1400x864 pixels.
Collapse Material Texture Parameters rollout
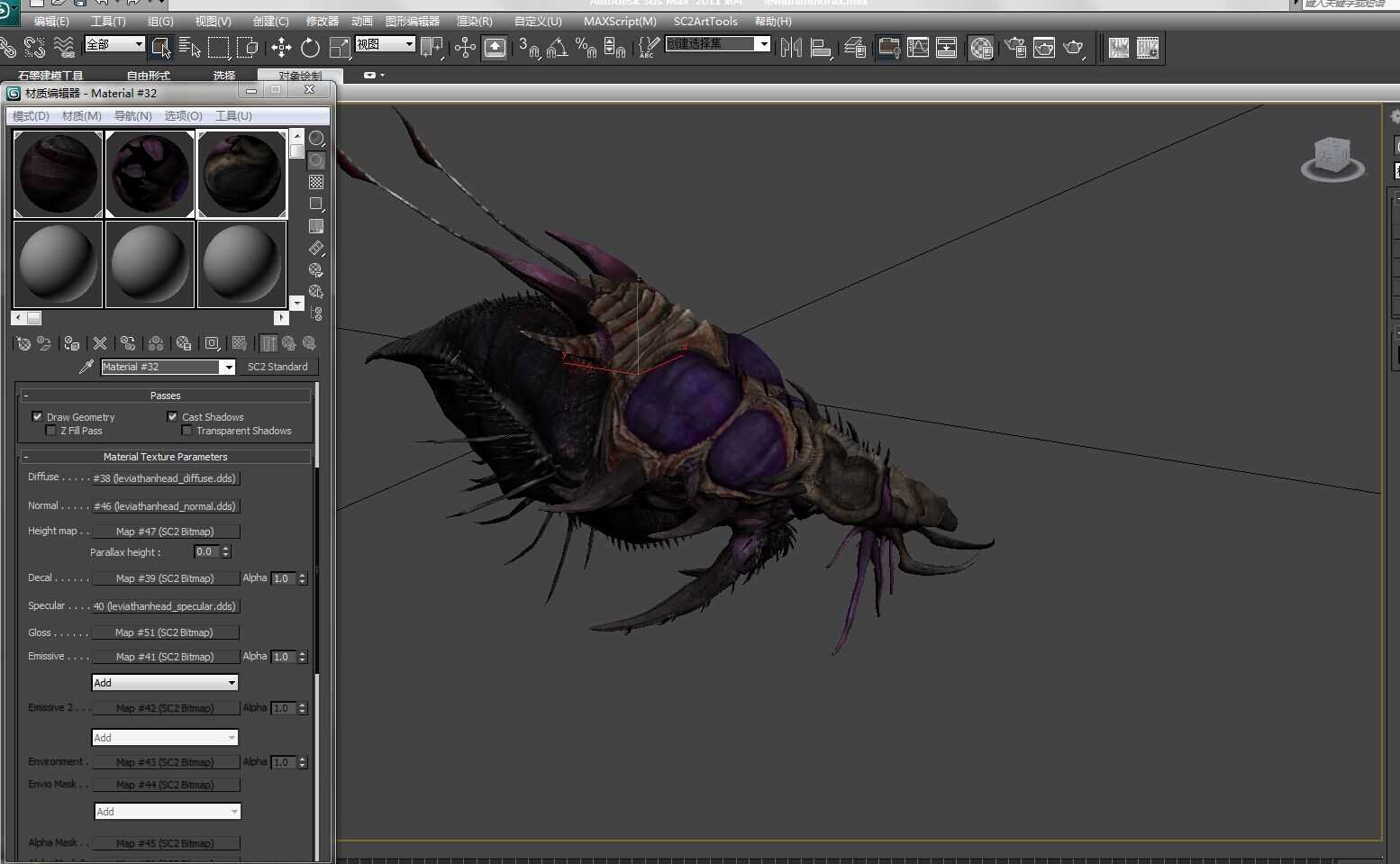click(166, 457)
